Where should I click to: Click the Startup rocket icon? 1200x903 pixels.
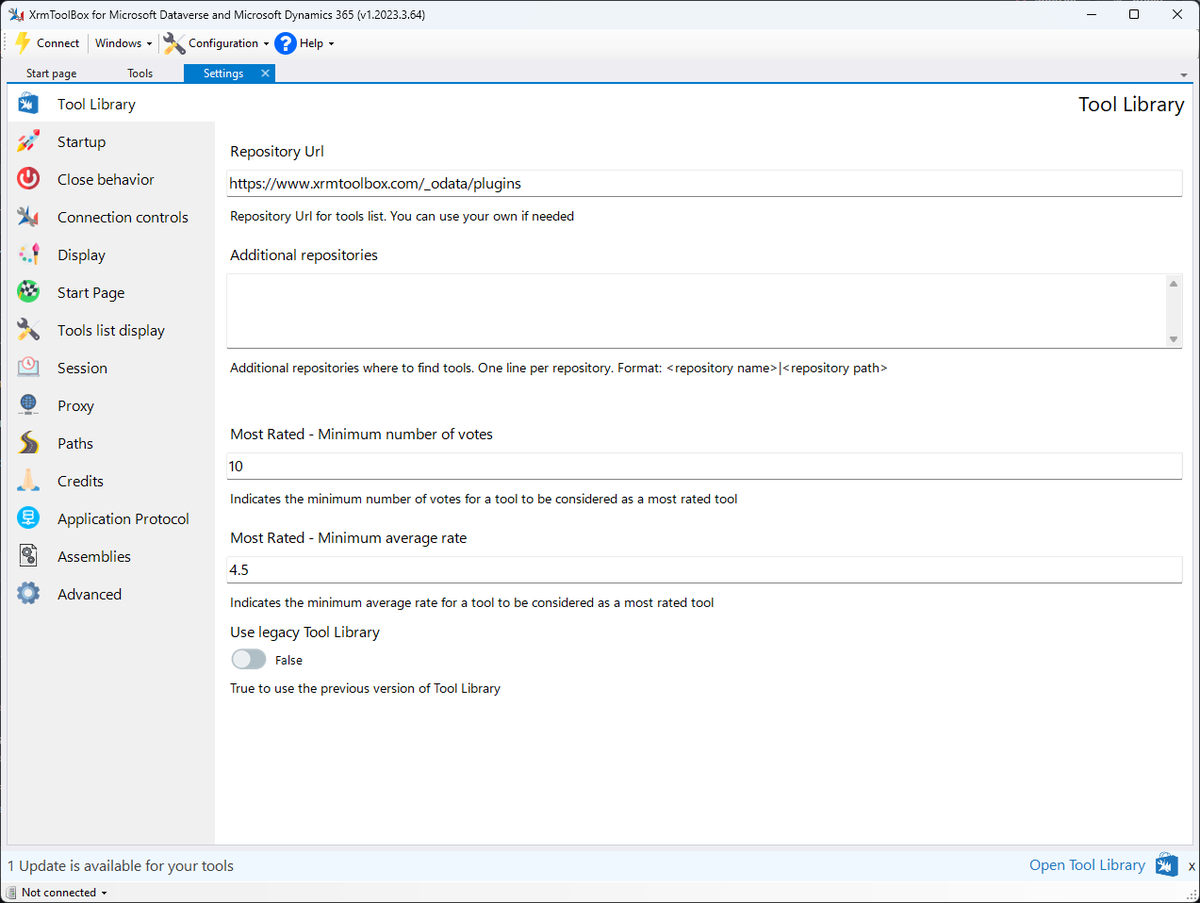(x=28, y=142)
